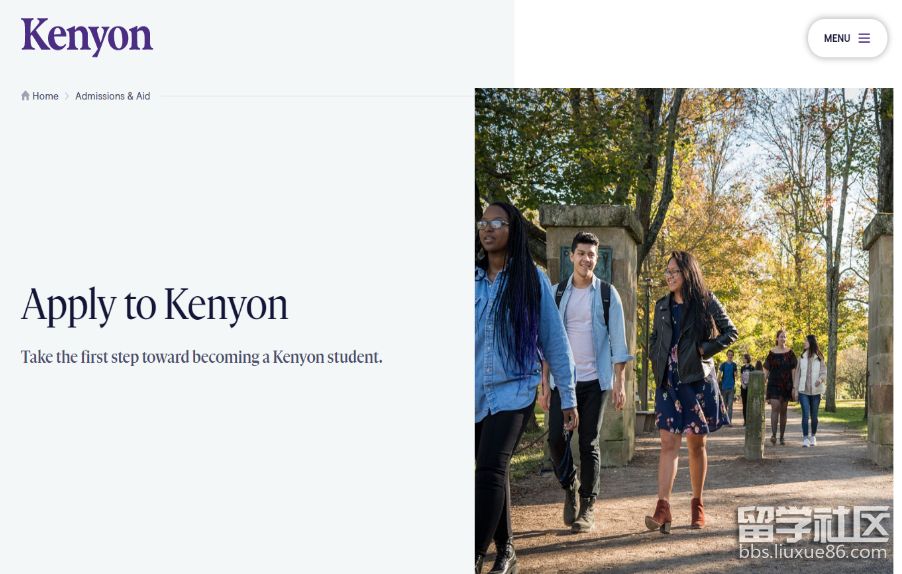This screenshot has width=902, height=574.
Task: Click the subtitle about becoming a Kenyon student
Action: [x=201, y=357]
